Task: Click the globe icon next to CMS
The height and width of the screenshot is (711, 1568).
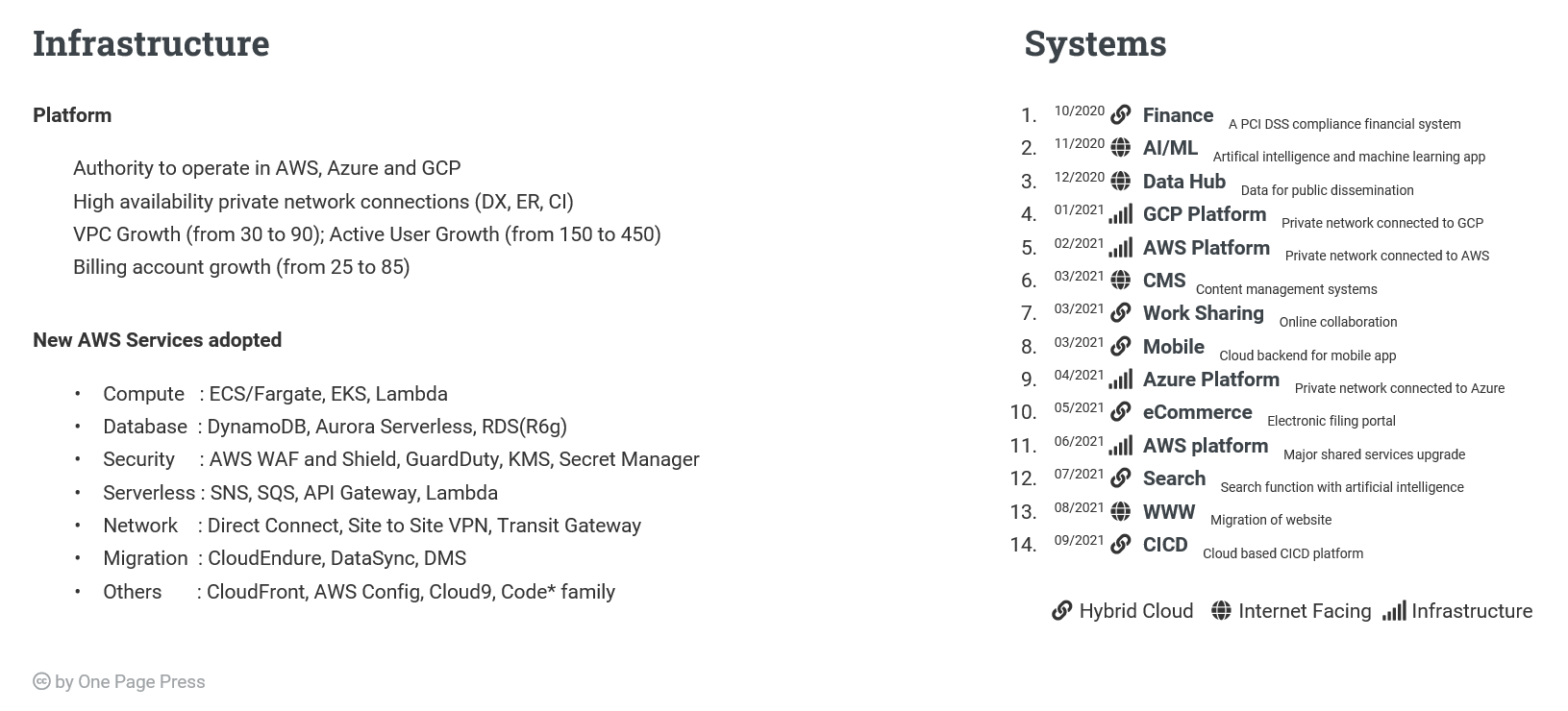Action: coord(1120,281)
